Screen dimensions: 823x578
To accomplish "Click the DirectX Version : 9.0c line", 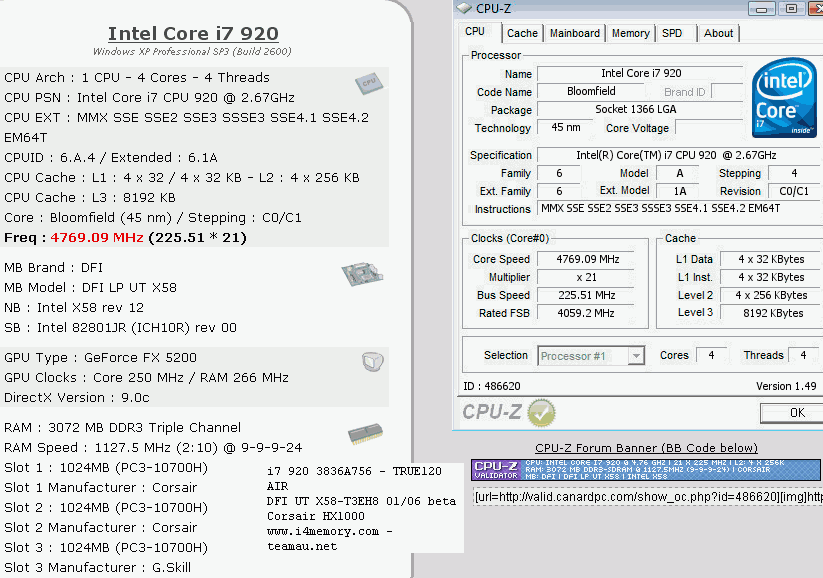I will (x=77, y=397).
